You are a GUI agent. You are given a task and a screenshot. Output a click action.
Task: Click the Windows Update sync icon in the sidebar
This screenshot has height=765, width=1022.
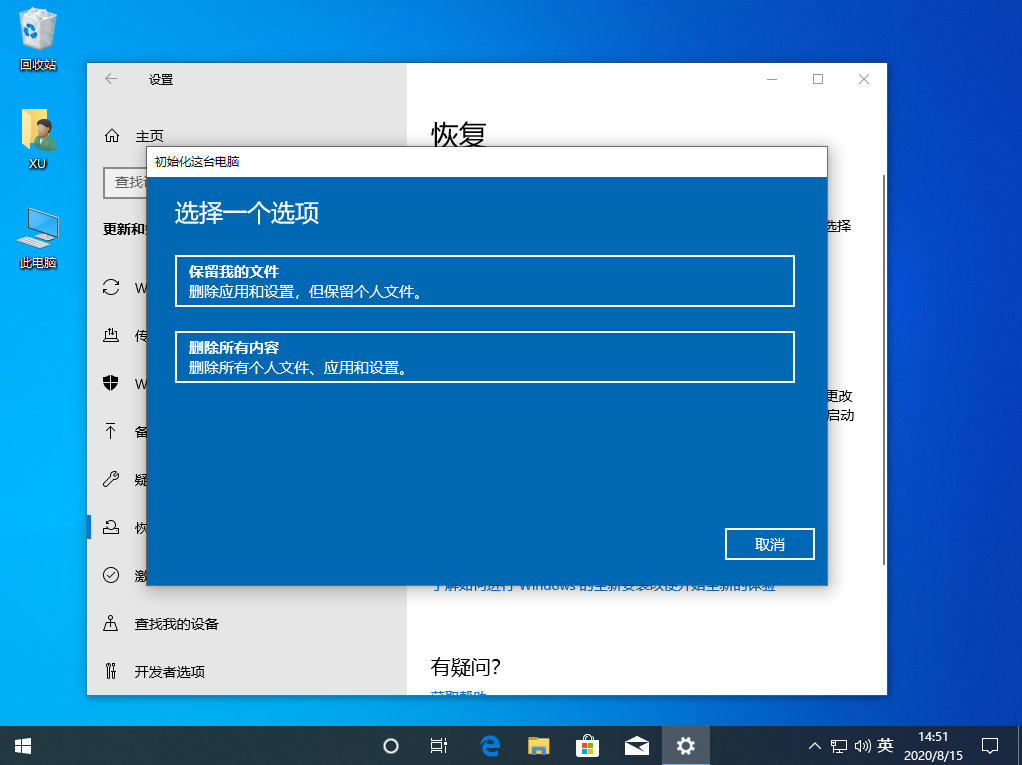pos(112,288)
